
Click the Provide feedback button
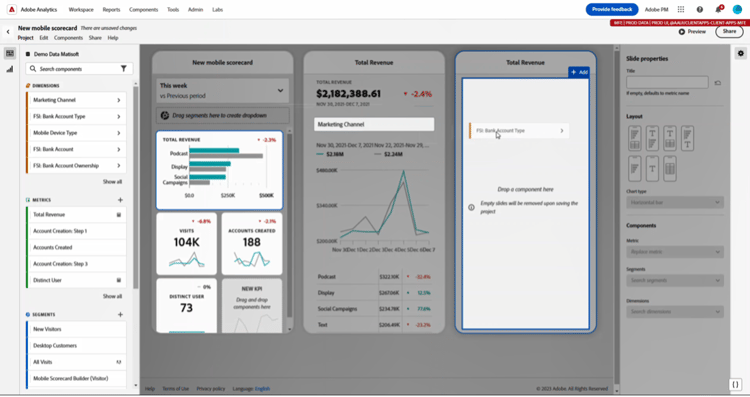tap(612, 9)
